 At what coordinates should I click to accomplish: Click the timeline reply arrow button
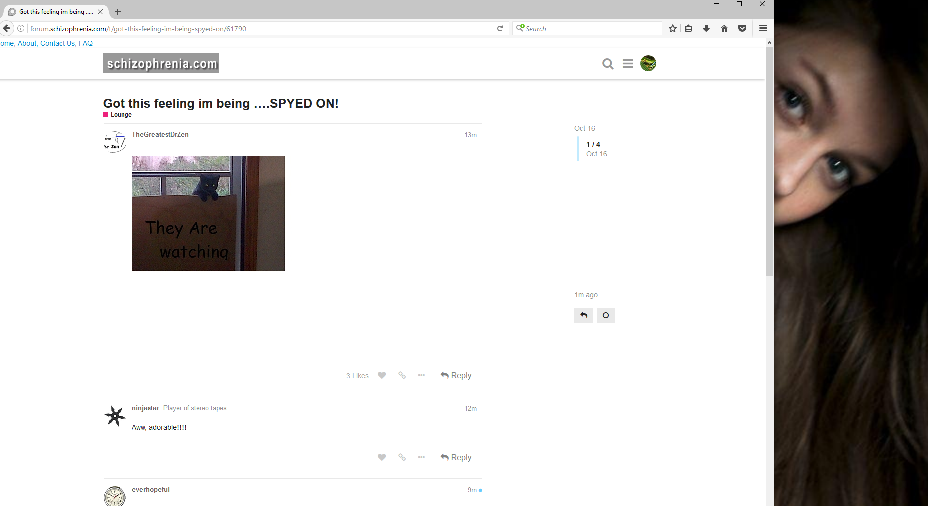tap(584, 315)
